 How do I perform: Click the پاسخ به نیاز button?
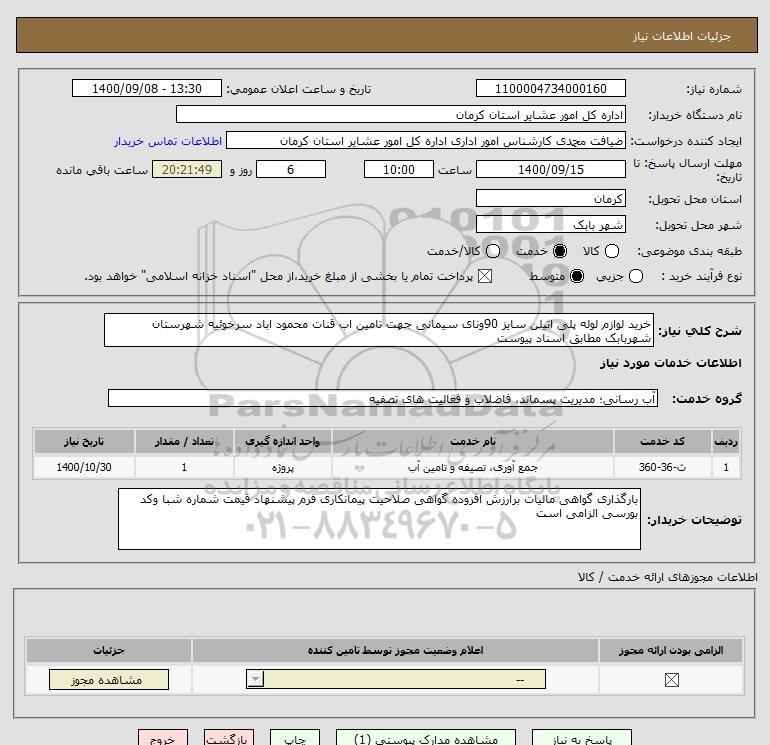pyautogui.click(x=582, y=738)
